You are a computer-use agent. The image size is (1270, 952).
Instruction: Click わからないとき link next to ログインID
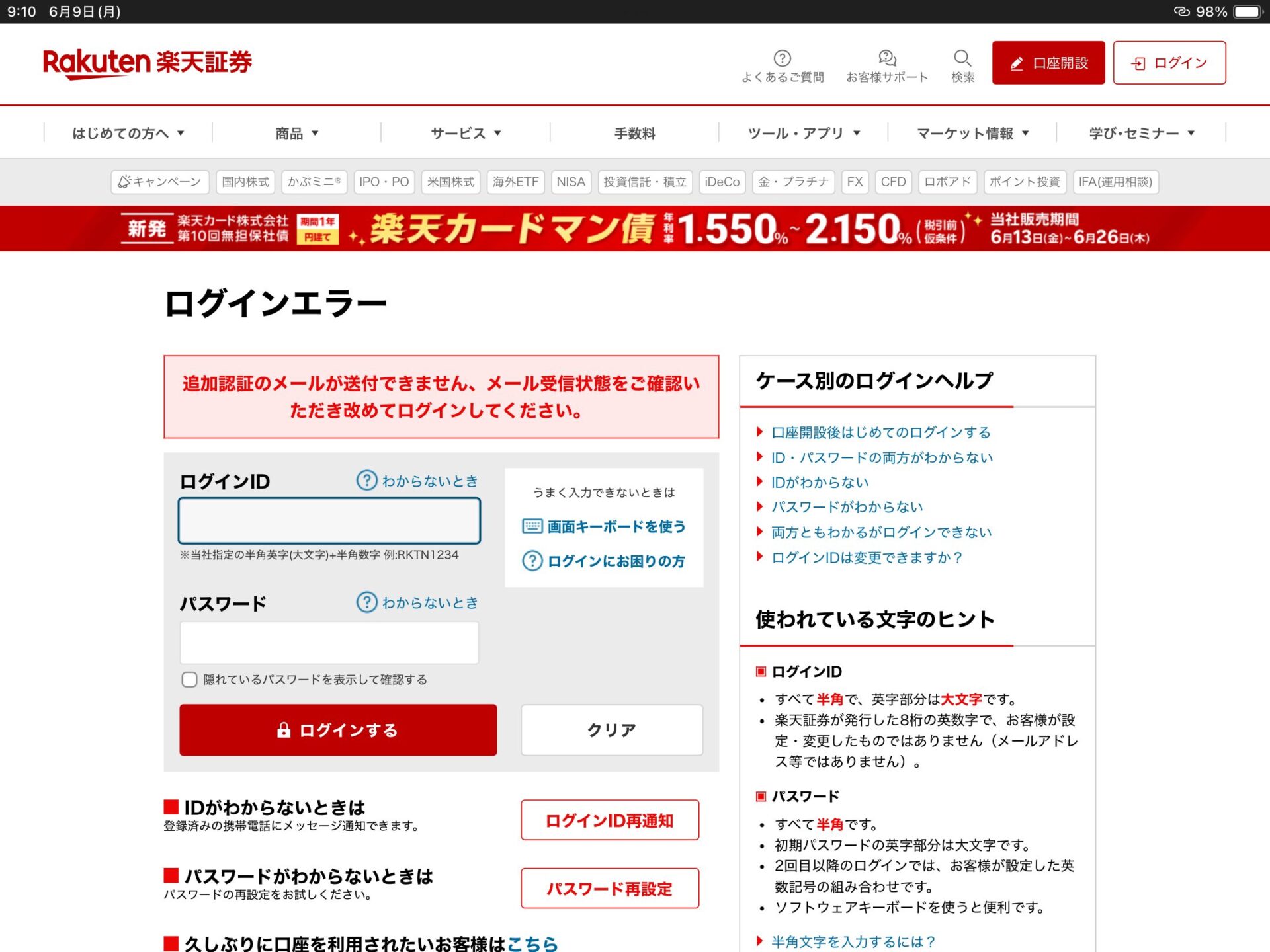point(430,481)
